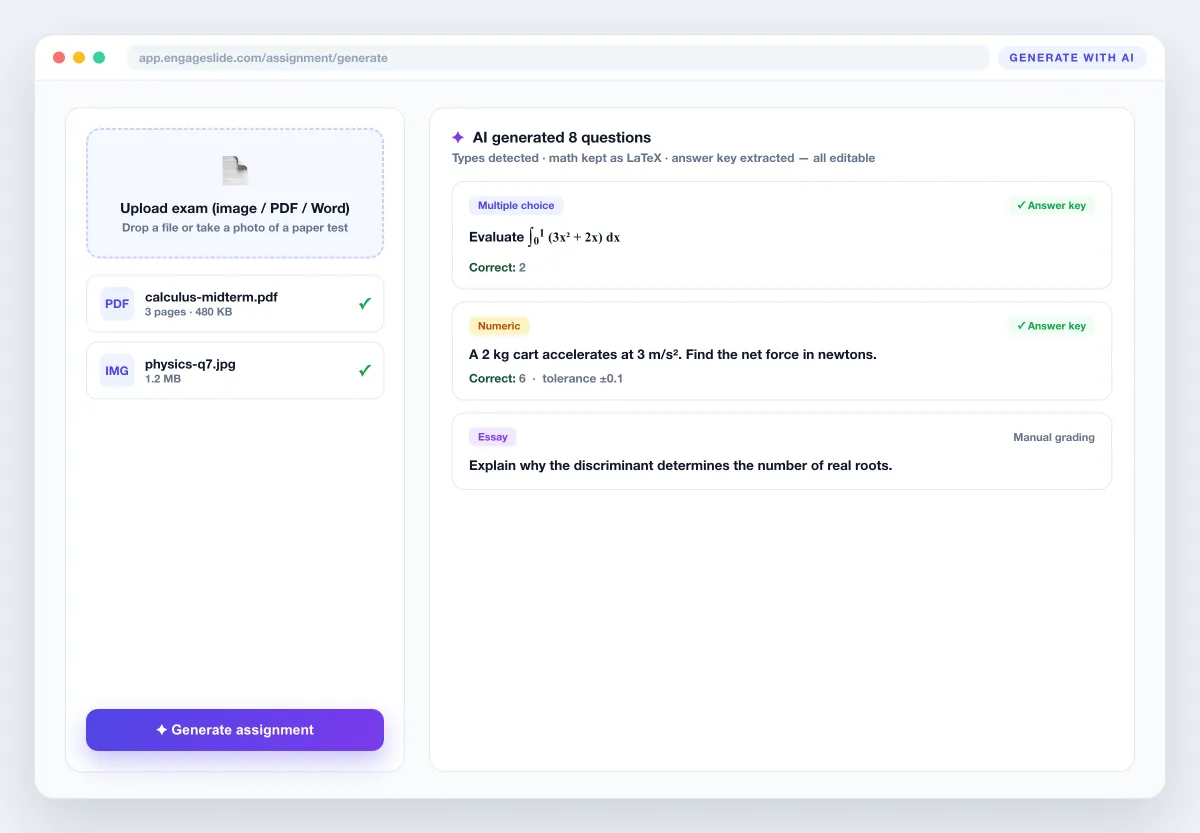1200x833 pixels.
Task: Click the yellow window minimize dot
Action: click(x=79, y=58)
